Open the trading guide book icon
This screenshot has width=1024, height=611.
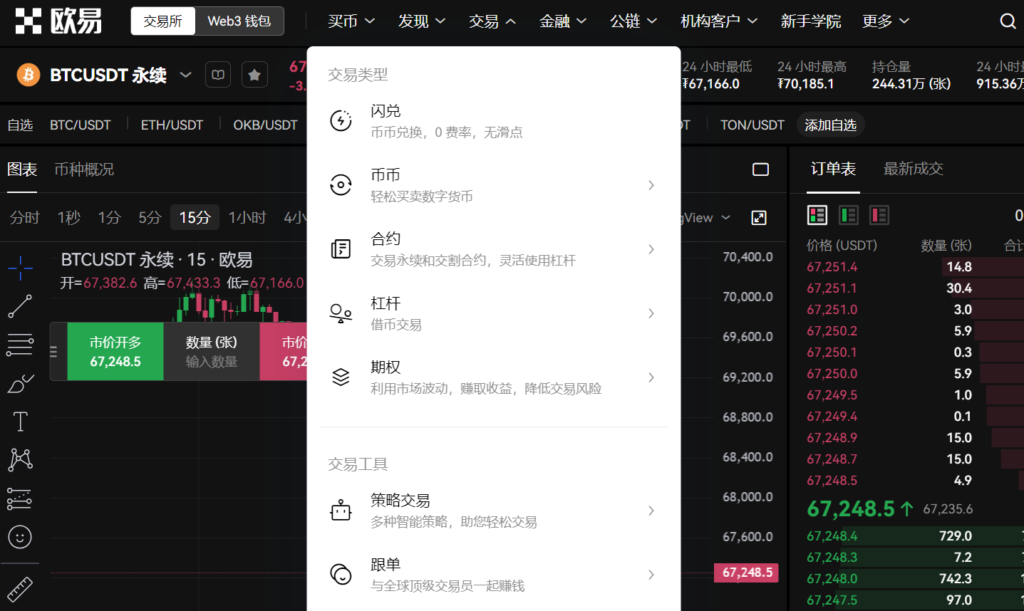[218, 75]
